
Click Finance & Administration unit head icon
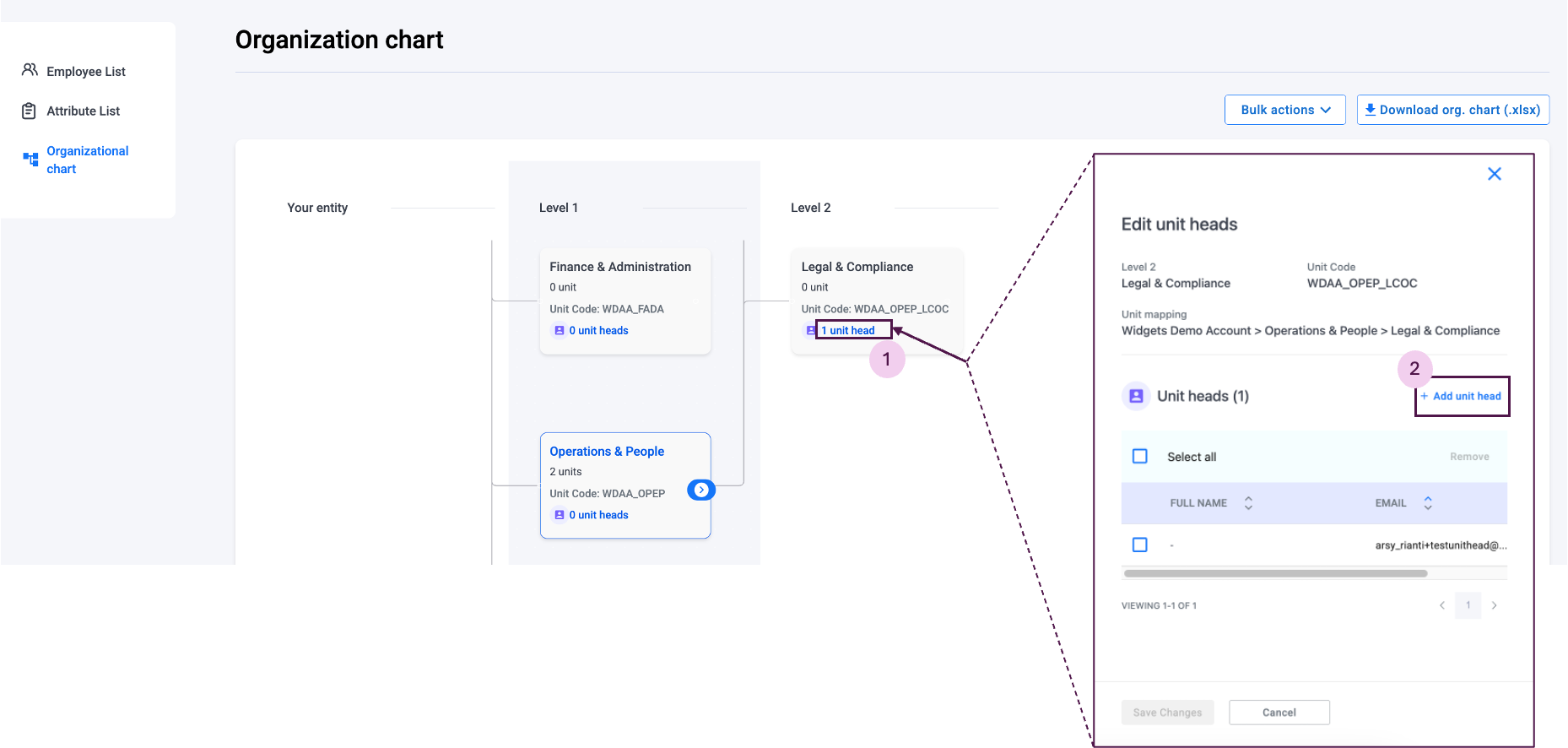pos(559,331)
